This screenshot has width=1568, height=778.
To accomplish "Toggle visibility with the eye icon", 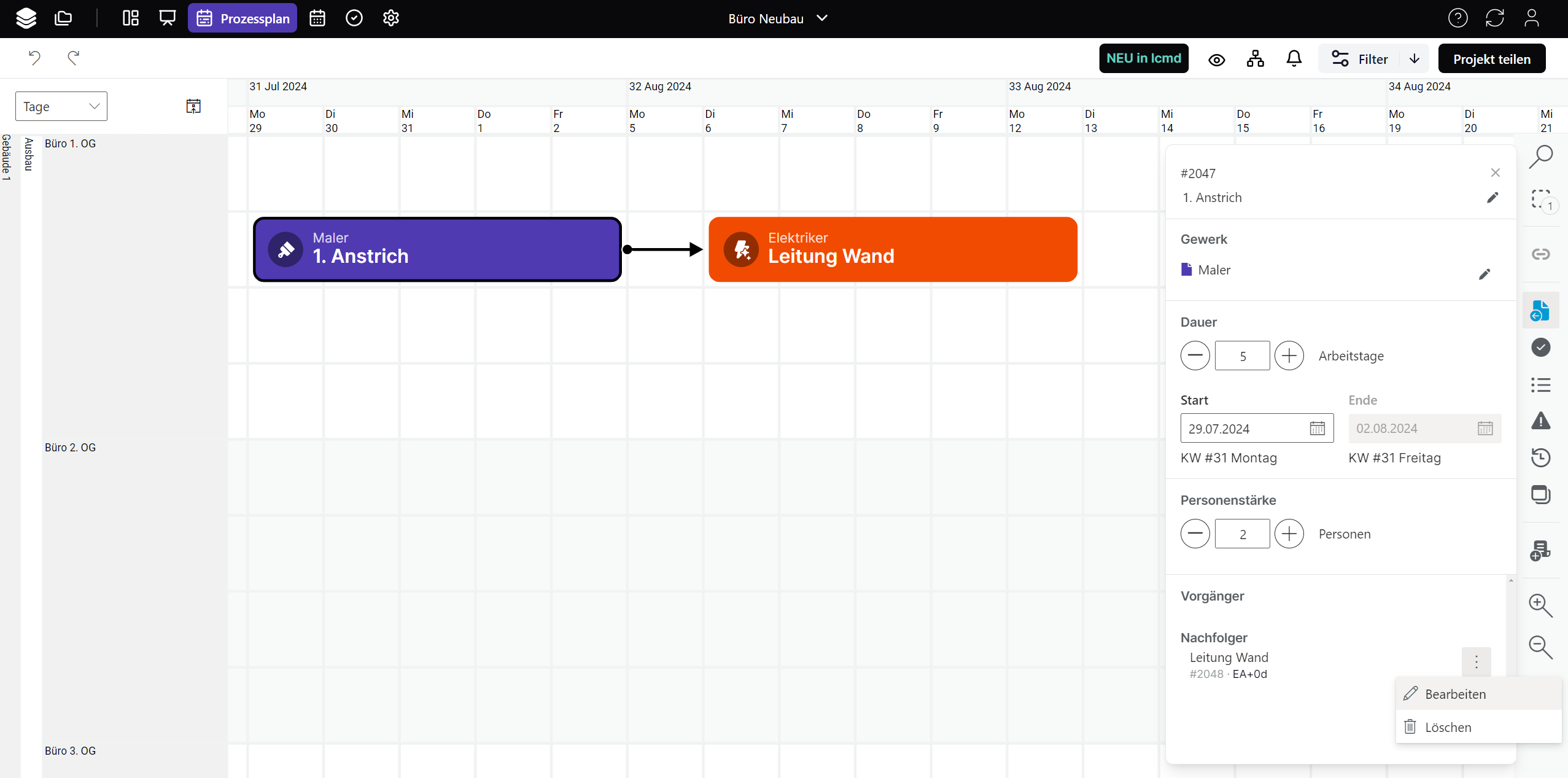I will coord(1216,60).
